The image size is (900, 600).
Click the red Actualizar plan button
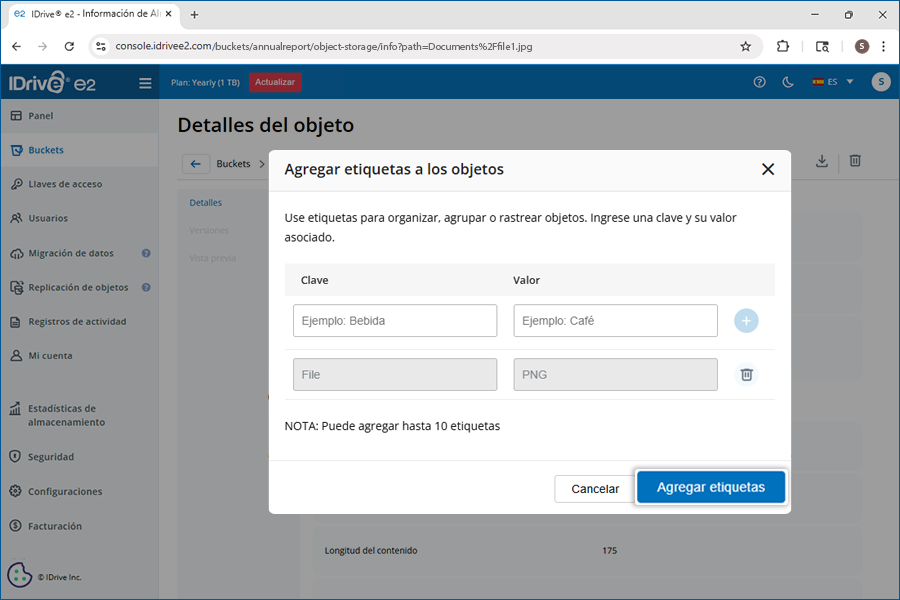coord(275,82)
